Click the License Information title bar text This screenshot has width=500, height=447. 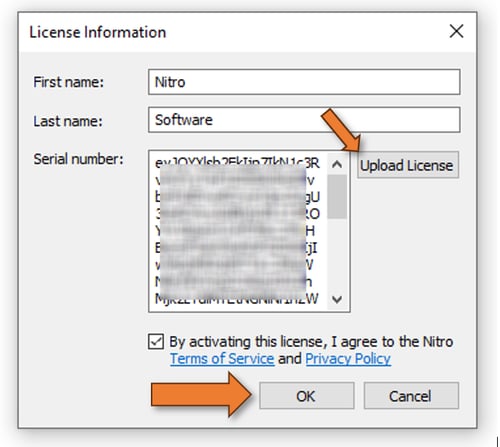pyautogui.click(x=98, y=32)
